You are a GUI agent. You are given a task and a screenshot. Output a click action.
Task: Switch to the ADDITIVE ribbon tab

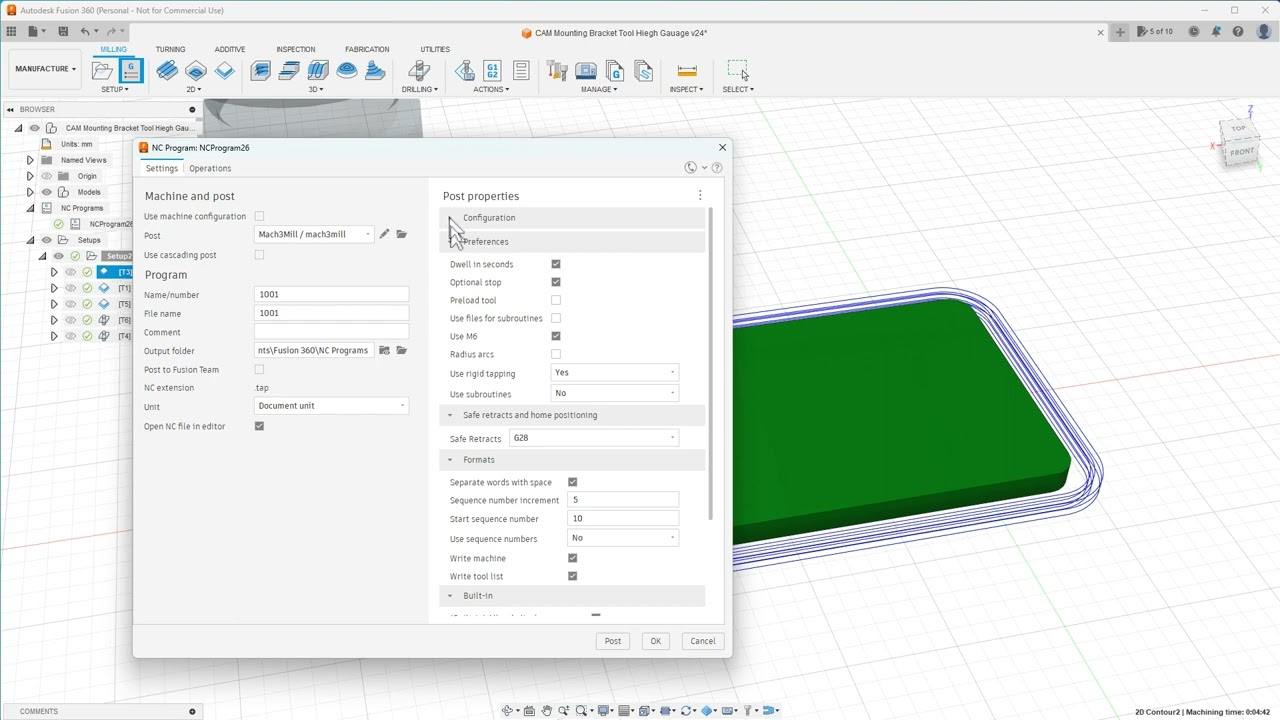(x=230, y=49)
